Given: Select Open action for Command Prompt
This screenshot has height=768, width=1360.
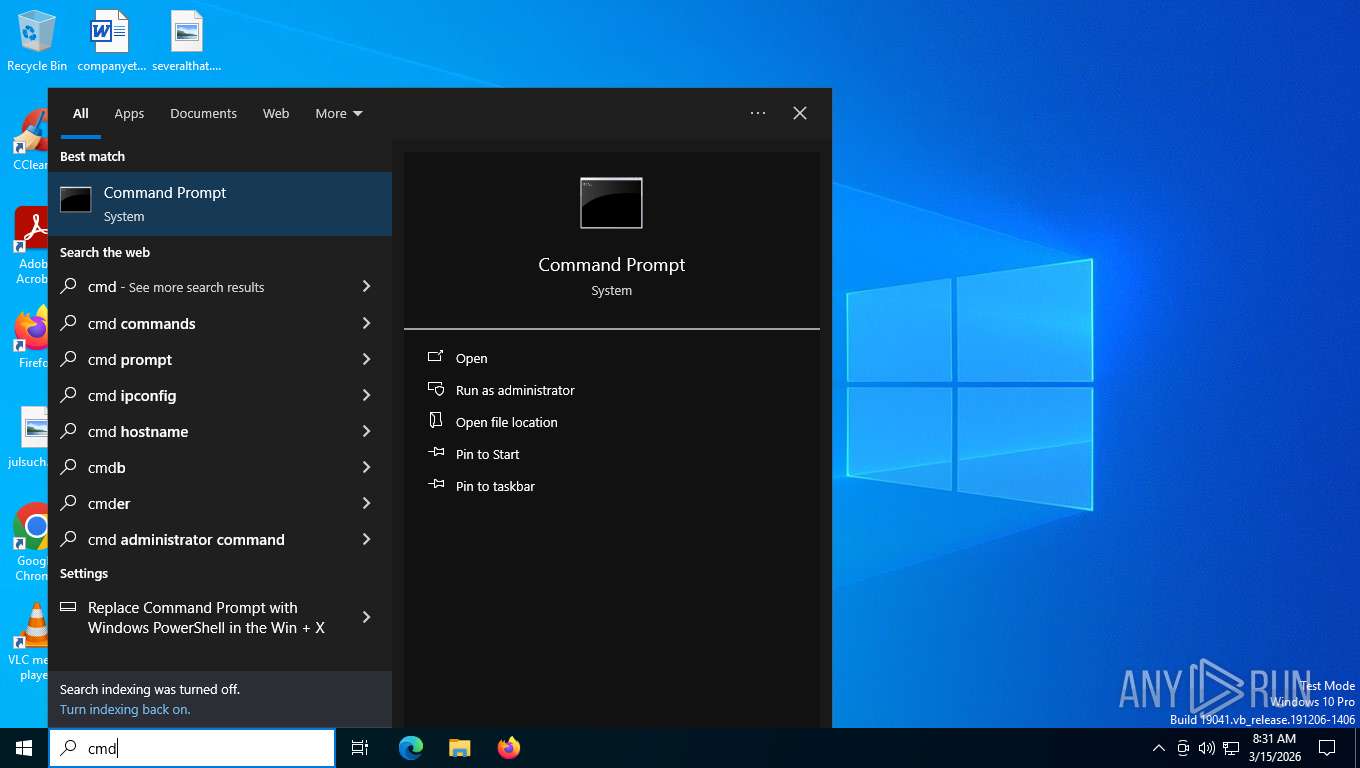Looking at the screenshot, I should pyautogui.click(x=471, y=358).
